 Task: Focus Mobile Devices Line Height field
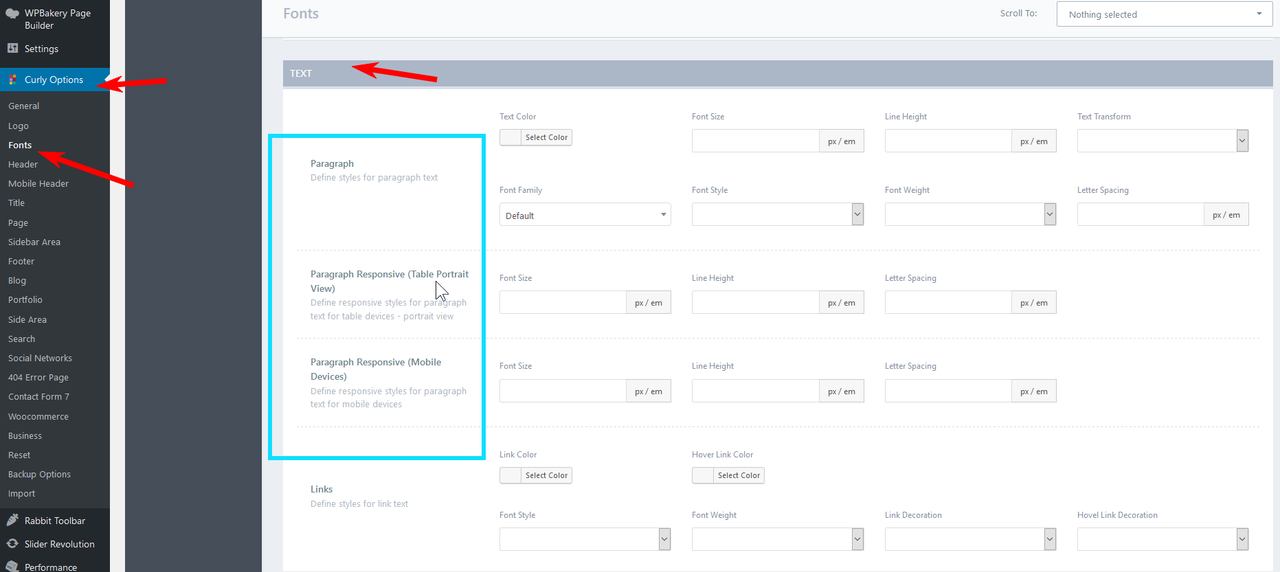click(756, 391)
